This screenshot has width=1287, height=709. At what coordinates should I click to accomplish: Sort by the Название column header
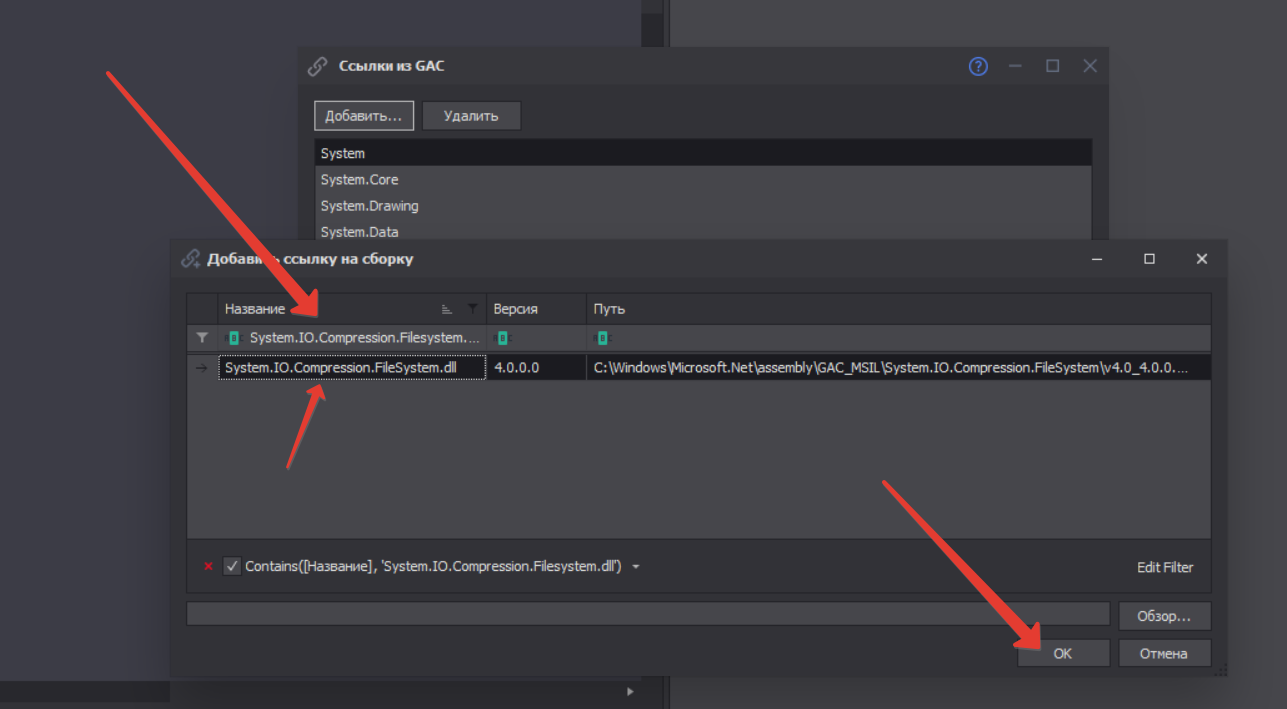[352, 309]
